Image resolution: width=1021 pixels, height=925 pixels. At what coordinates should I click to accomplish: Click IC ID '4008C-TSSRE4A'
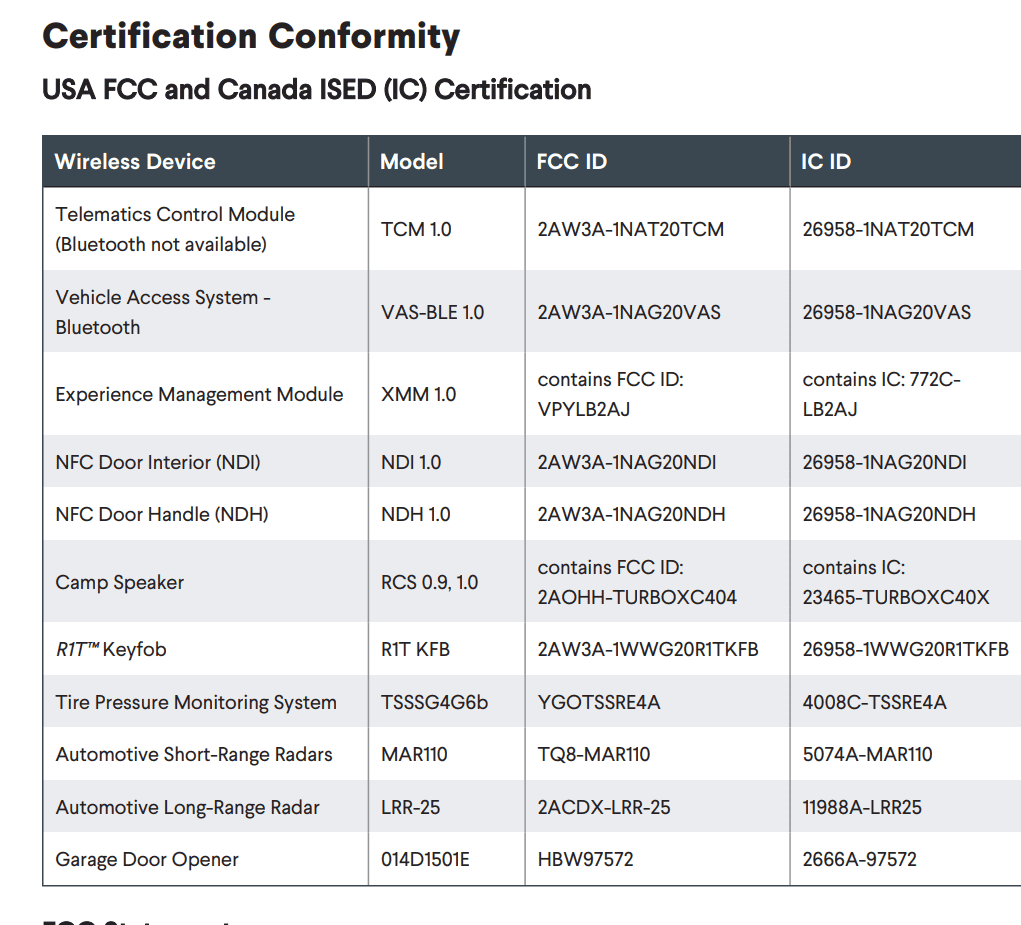[x=874, y=702]
